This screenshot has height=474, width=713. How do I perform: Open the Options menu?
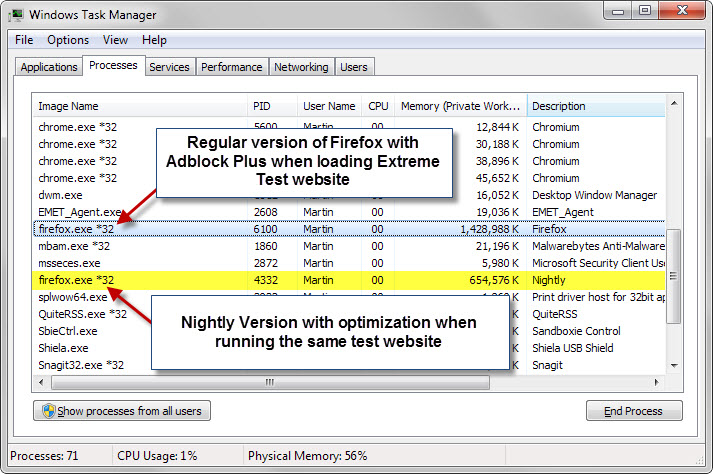pyautogui.click(x=68, y=40)
